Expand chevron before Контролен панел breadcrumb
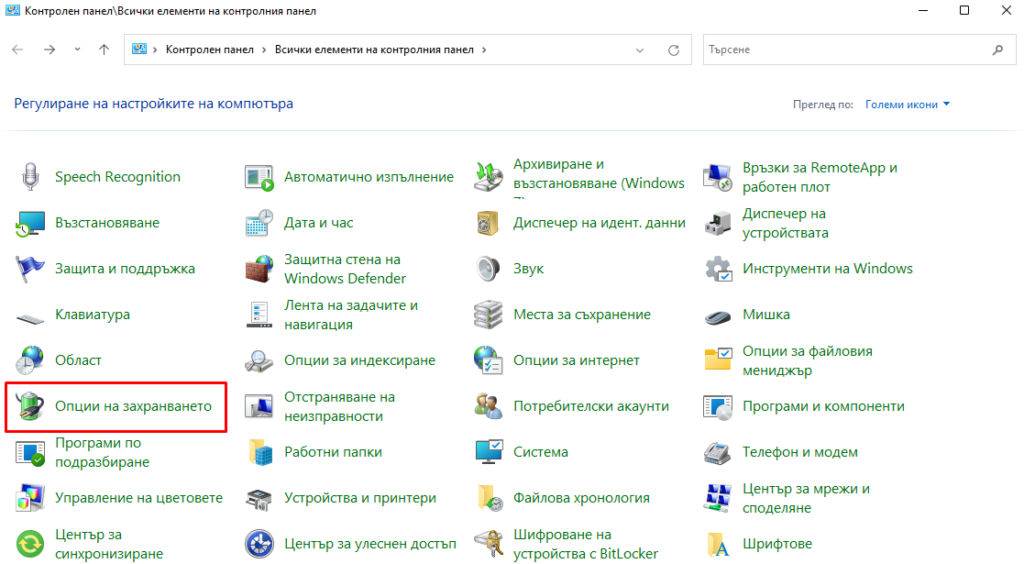Screen dimensions: 1024x564 155,50
